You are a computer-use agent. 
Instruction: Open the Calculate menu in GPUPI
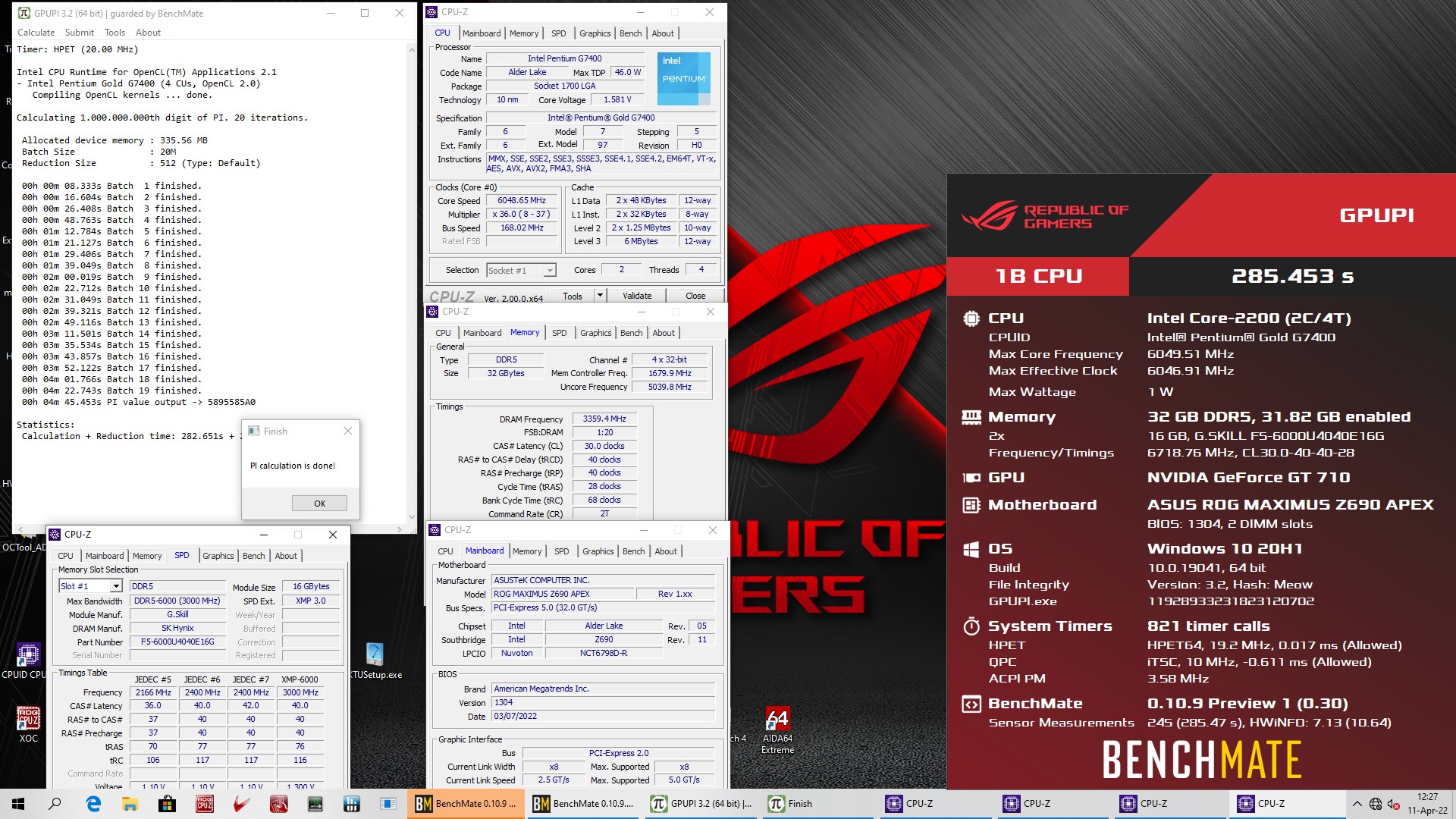[x=36, y=33]
